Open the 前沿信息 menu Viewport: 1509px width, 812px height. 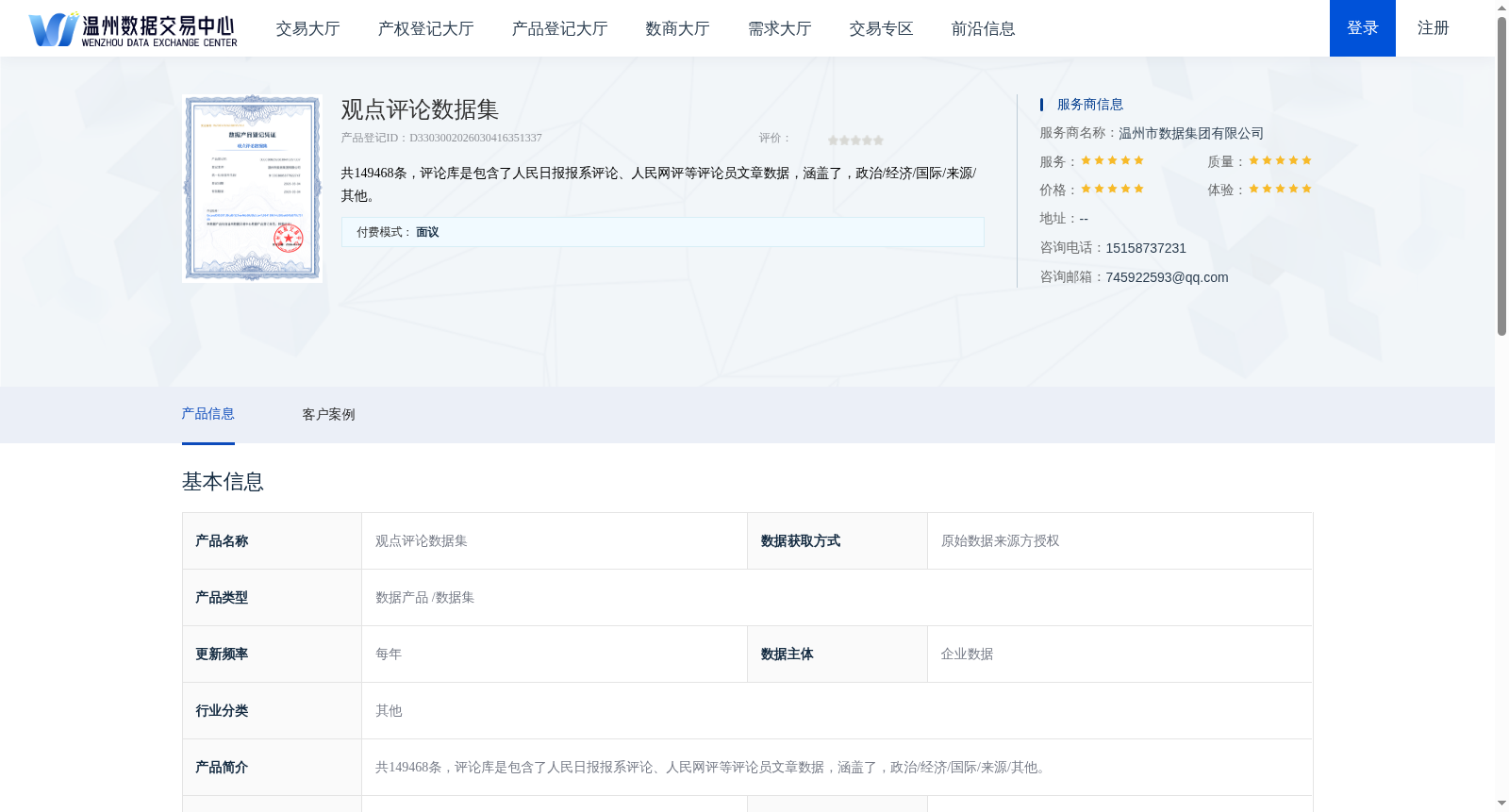click(x=983, y=29)
